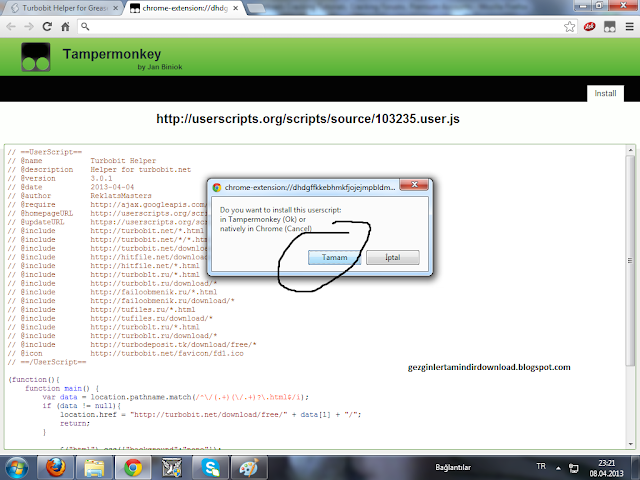Screen dimensions: 640x480
Task: Open a new browser tab
Action: [256, 8]
